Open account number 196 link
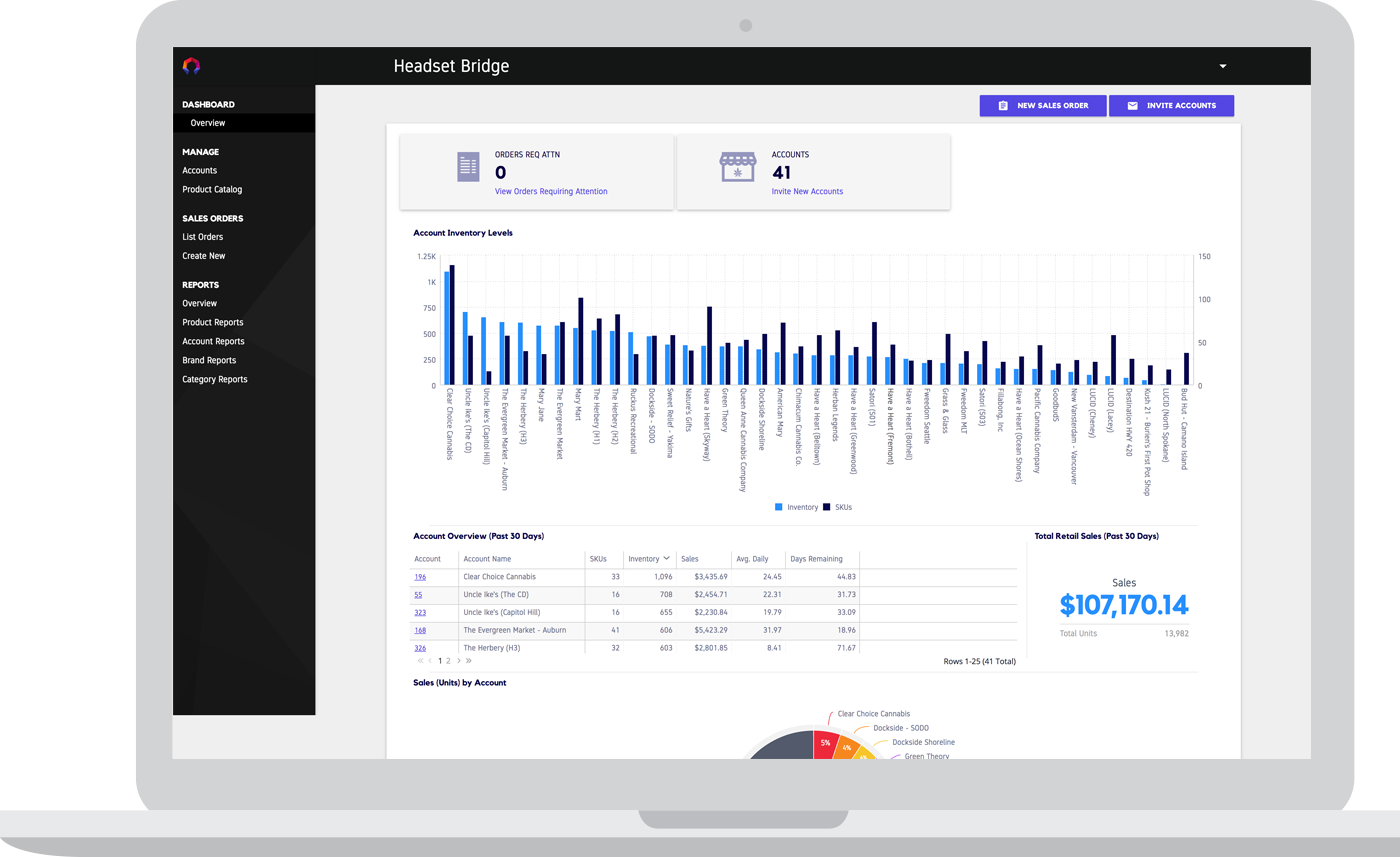The height and width of the screenshot is (857, 1400). click(x=420, y=577)
